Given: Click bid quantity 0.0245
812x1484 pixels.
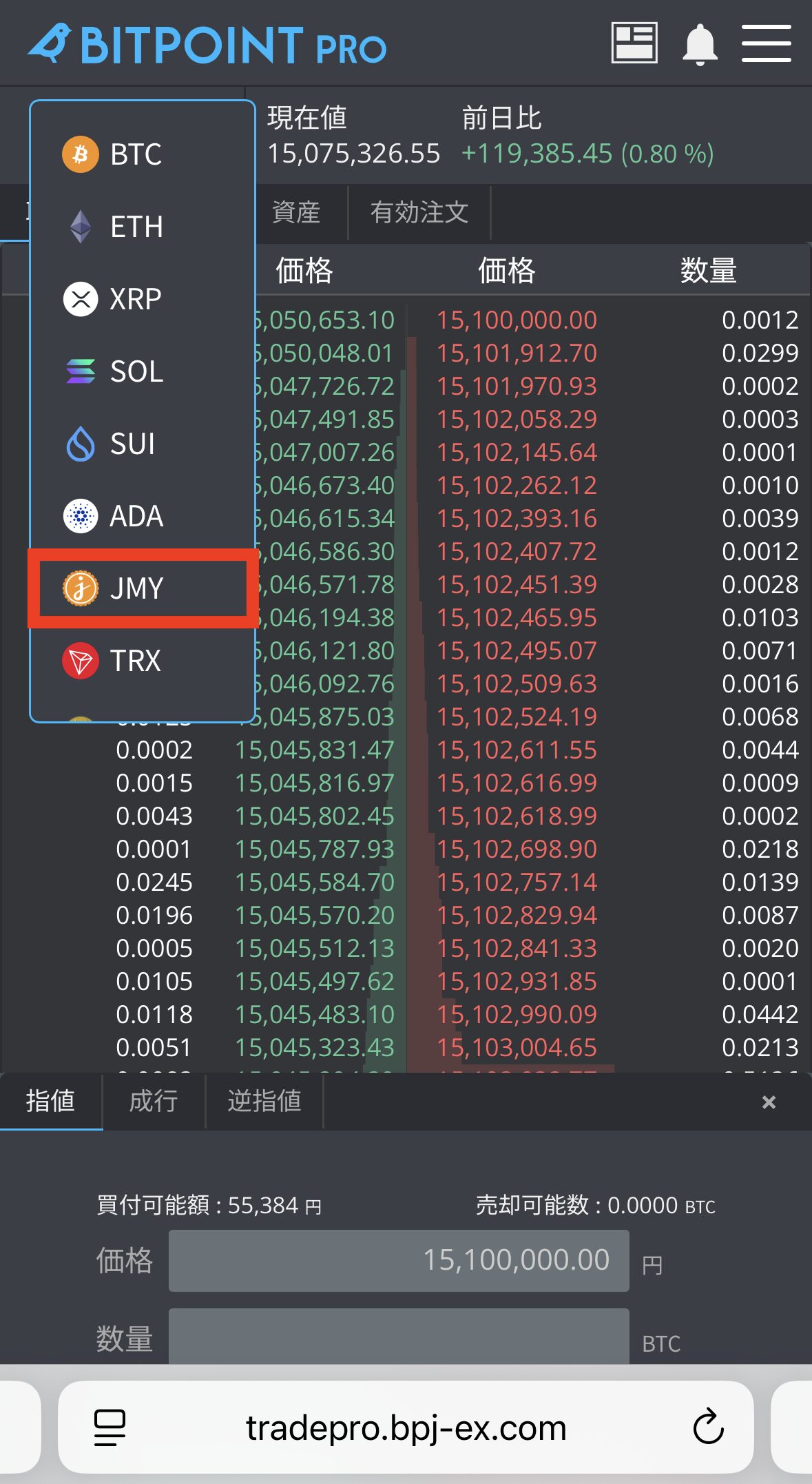Looking at the screenshot, I should click(x=154, y=882).
